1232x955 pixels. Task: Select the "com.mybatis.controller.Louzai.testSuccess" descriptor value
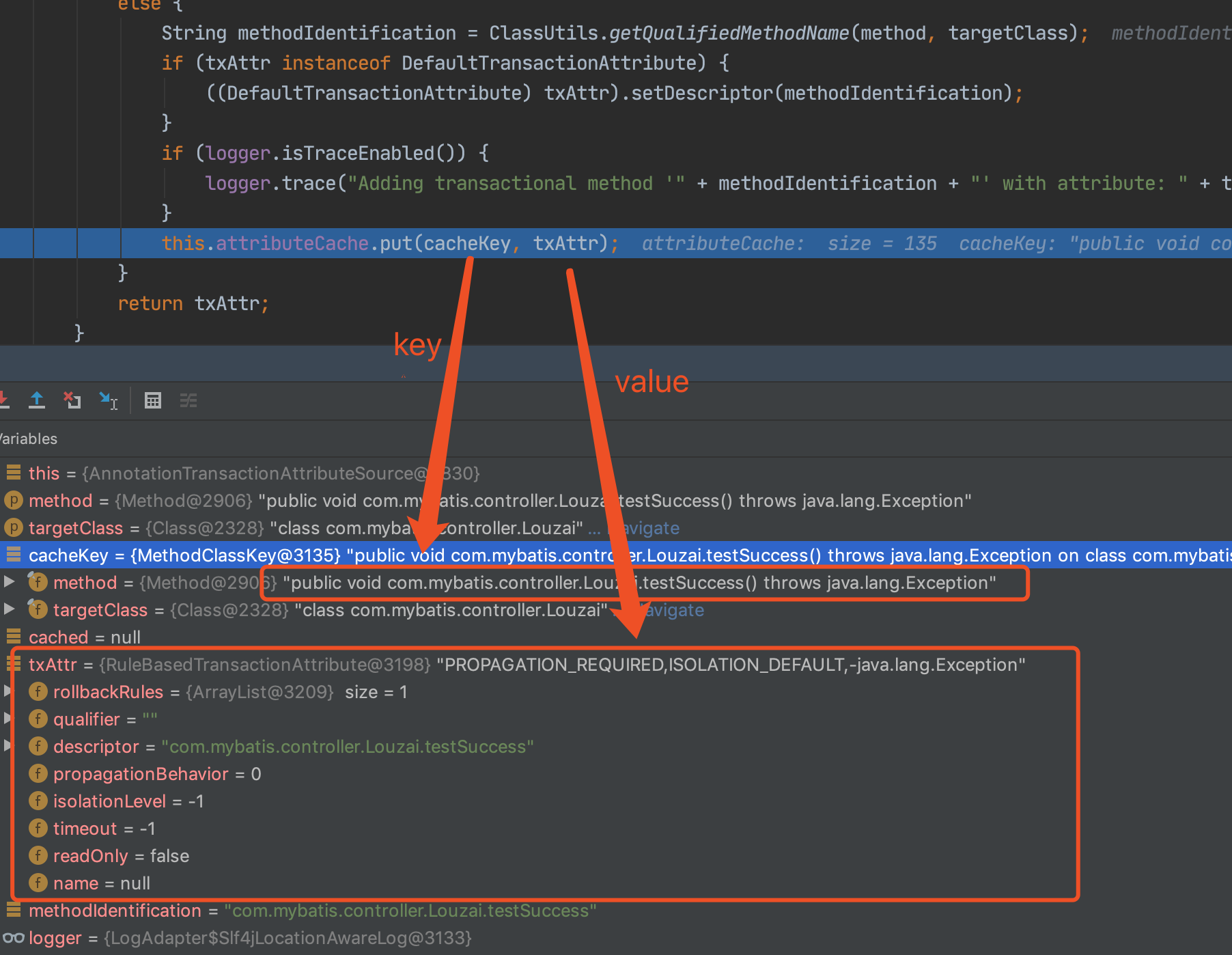[x=348, y=747]
